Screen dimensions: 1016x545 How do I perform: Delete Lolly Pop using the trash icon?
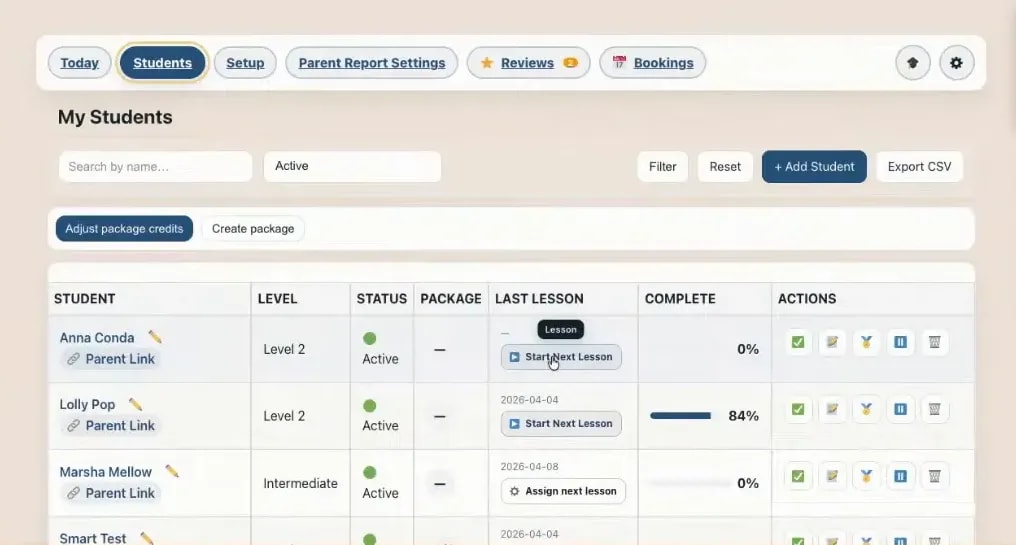click(x=934, y=410)
